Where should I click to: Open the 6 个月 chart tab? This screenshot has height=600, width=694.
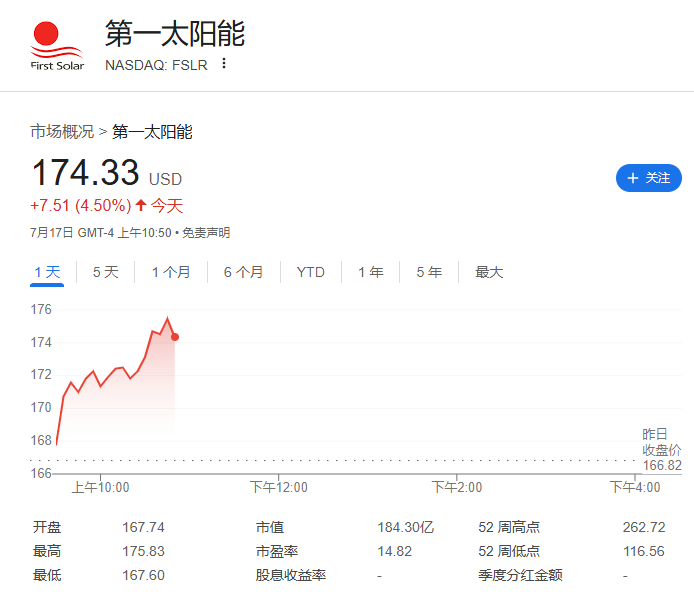point(243,272)
